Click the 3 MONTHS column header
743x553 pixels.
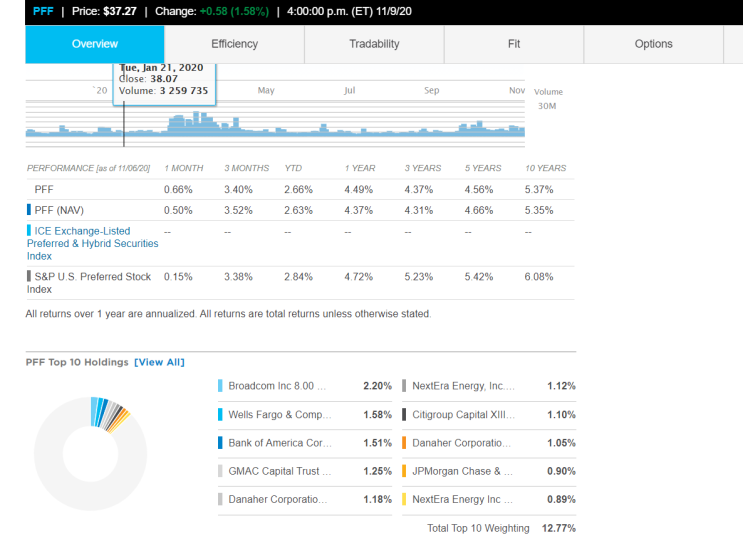point(246,168)
